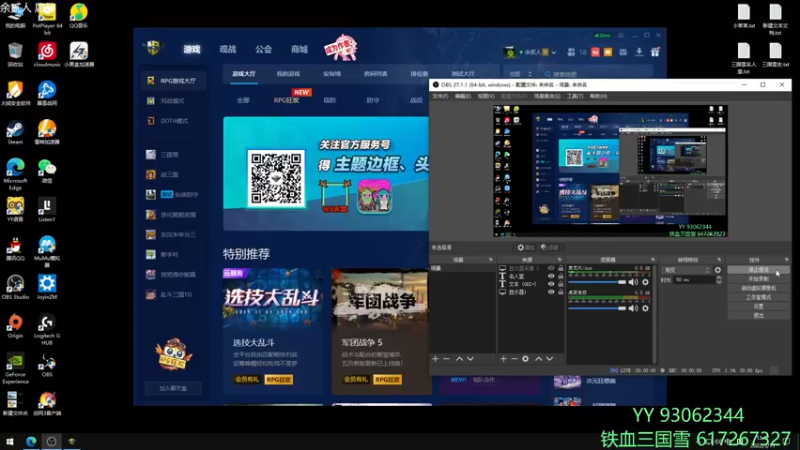Open Edge from the taskbar
The height and width of the screenshot is (450, 800).
[x=31, y=441]
